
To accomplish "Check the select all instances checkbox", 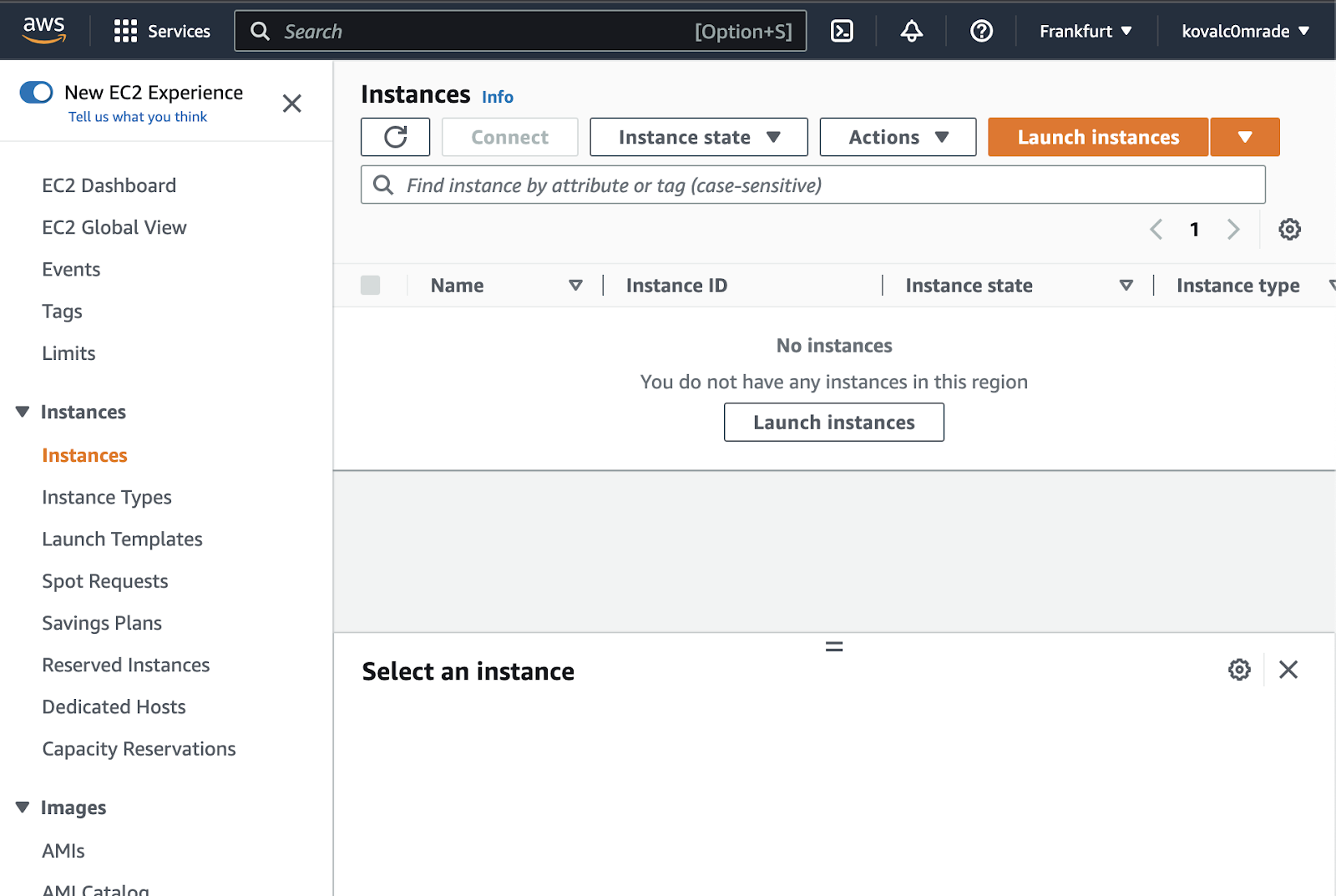I will pyautogui.click(x=370, y=286).
